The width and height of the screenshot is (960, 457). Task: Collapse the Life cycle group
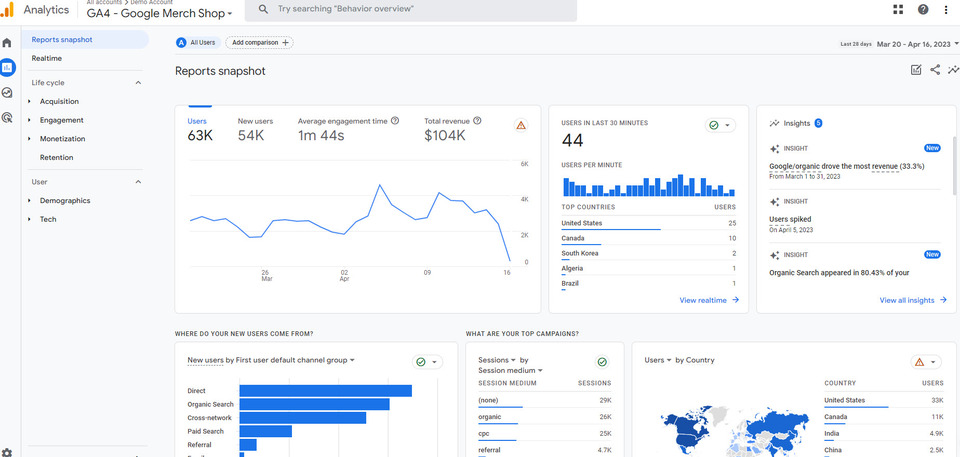coord(138,82)
